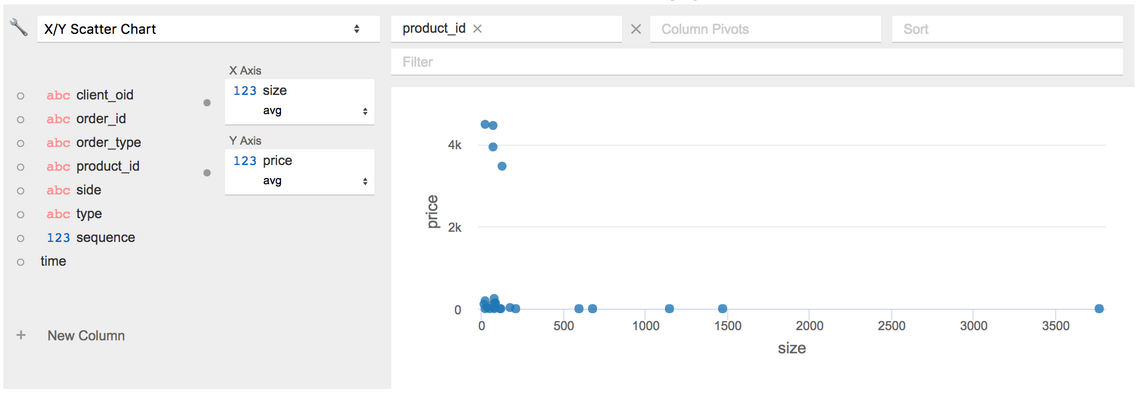Open the avg aggregate dropdown for size
The image size is (1140, 396).
coord(315,111)
